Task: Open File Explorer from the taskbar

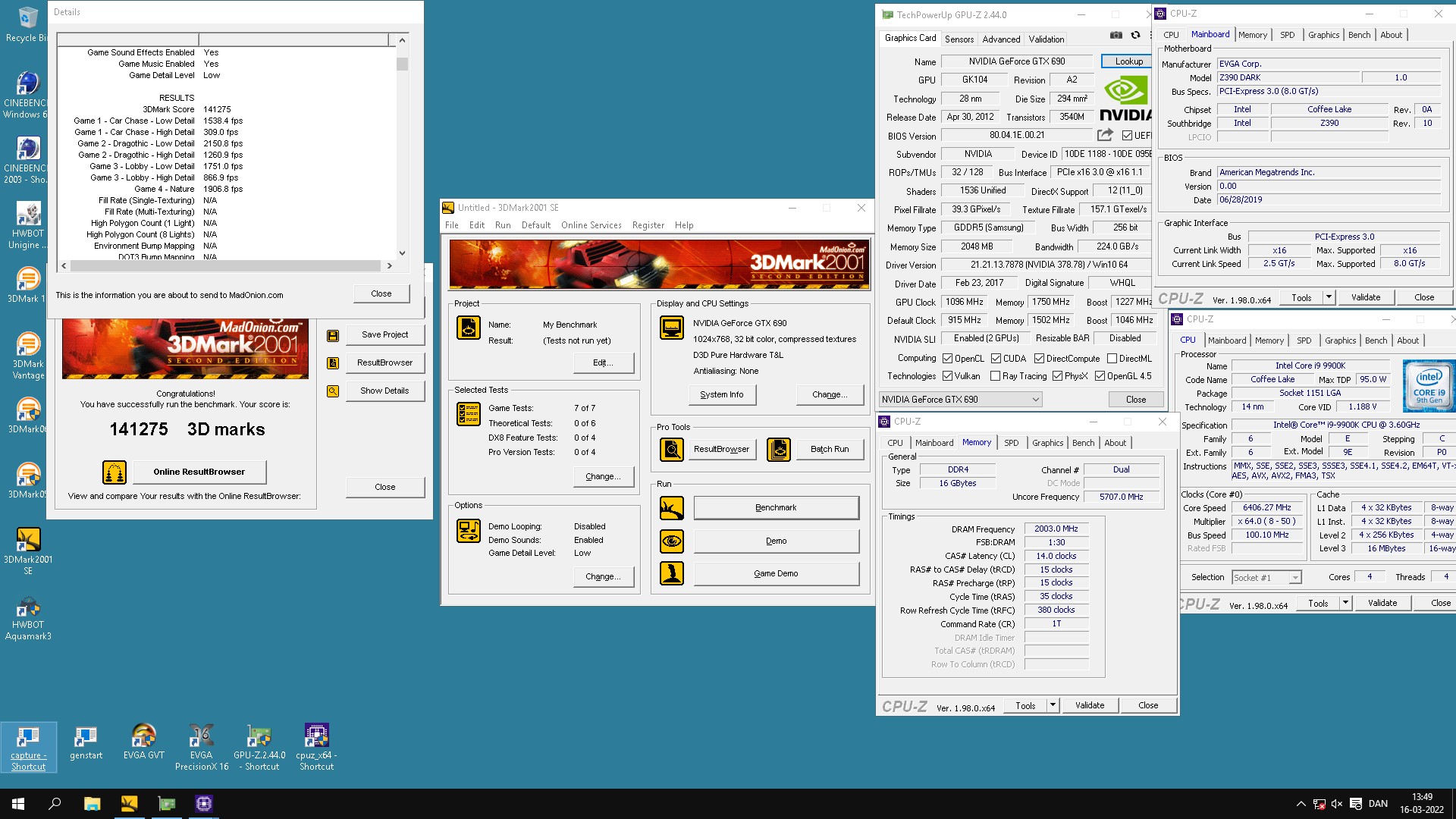Action: click(x=92, y=804)
